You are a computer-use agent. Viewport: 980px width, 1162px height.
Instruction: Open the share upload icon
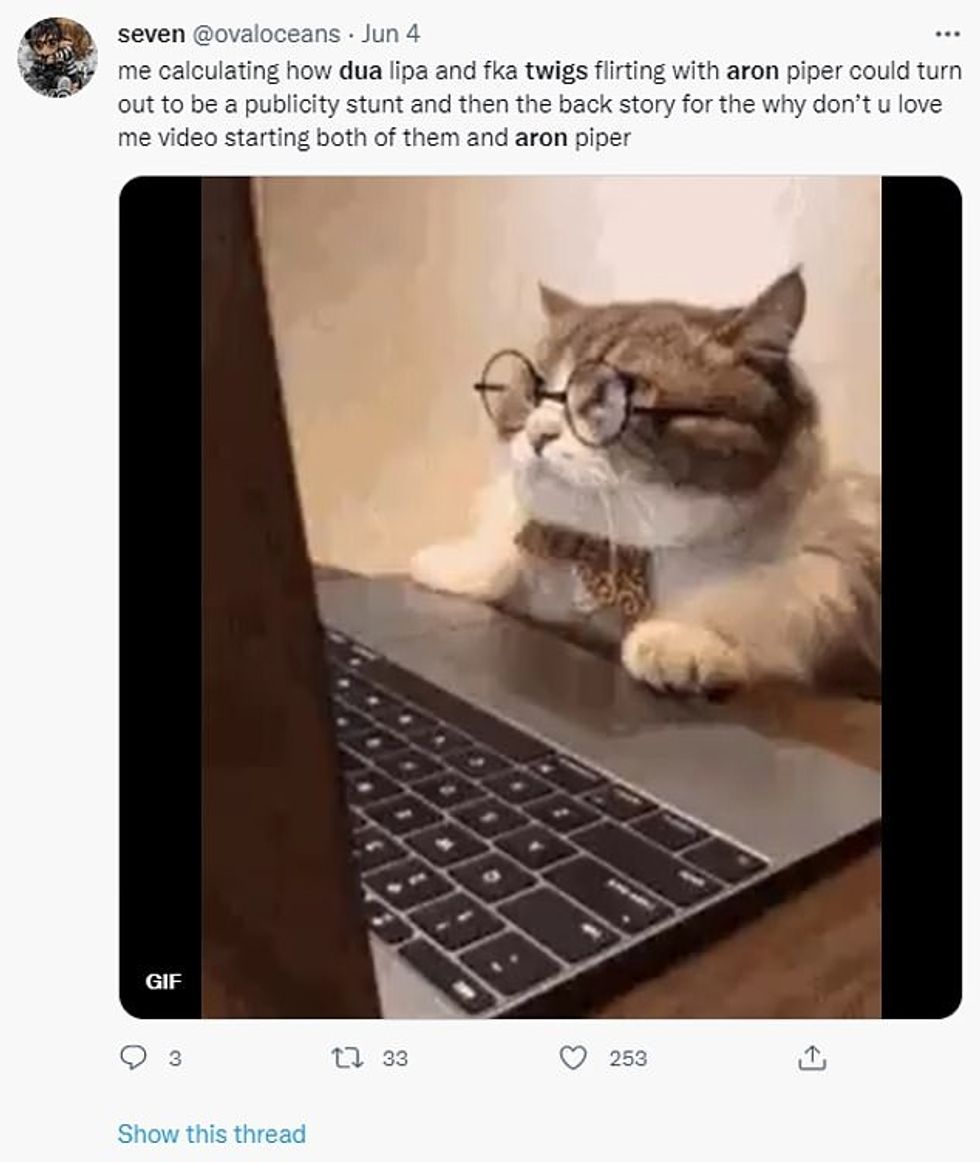click(812, 1058)
